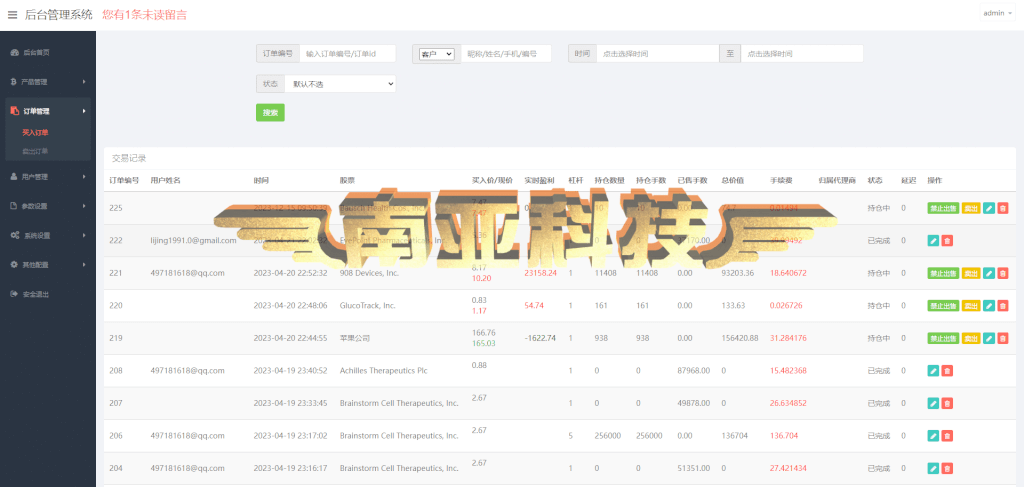The width and height of the screenshot is (1024, 487).
Task: Edit order 221 with the pencil icon
Action: (x=989, y=273)
